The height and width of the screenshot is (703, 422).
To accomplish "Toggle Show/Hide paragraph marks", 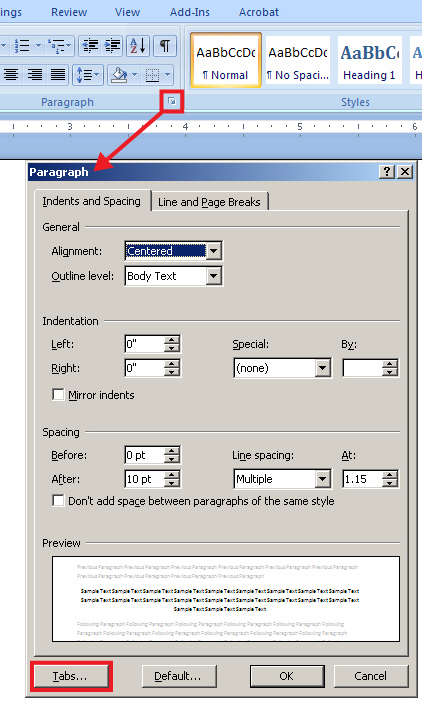I will coord(165,46).
